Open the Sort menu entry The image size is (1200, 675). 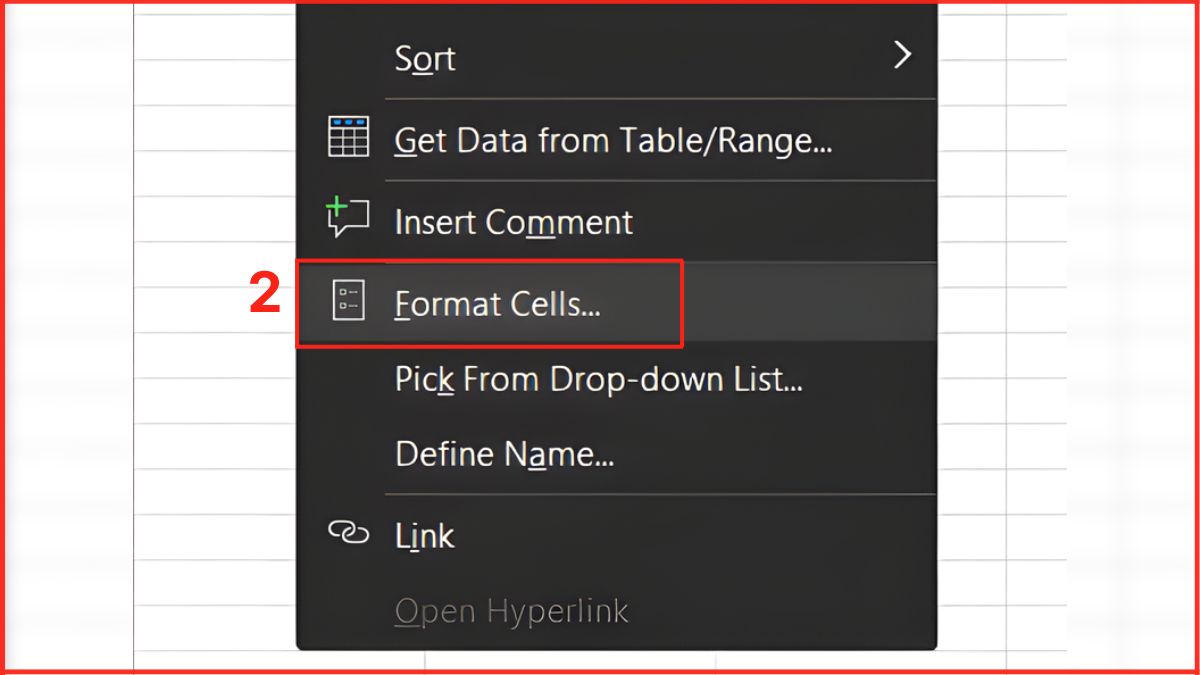pyautogui.click(x=426, y=58)
